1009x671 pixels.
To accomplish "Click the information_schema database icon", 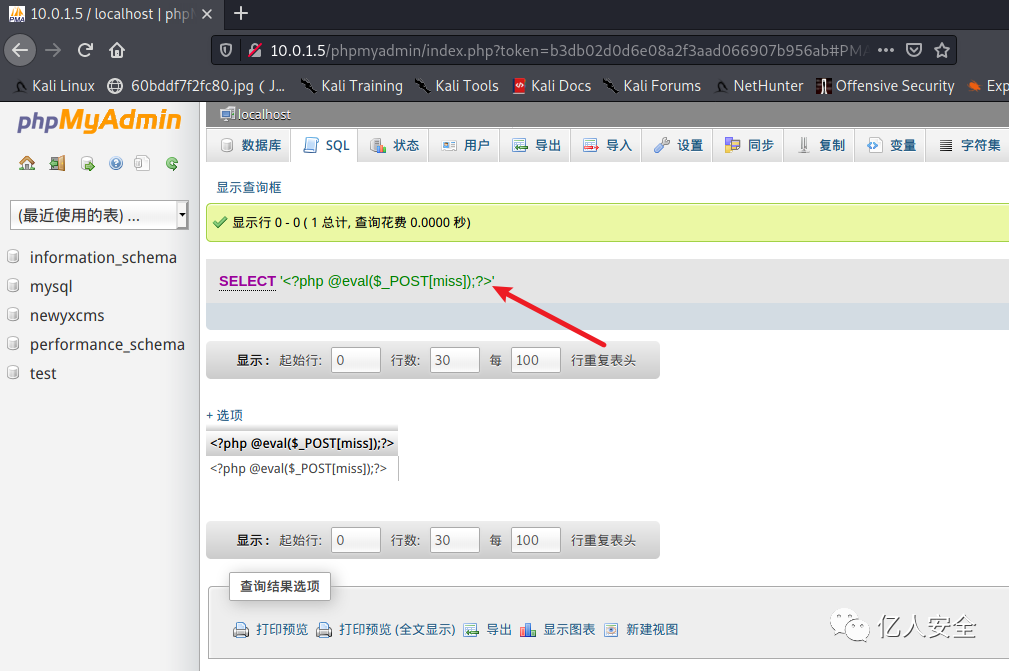I will coord(13,257).
